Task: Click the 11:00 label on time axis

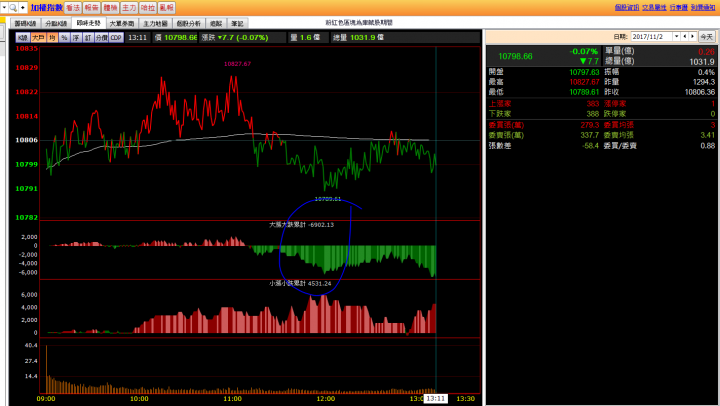Action: [232, 399]
